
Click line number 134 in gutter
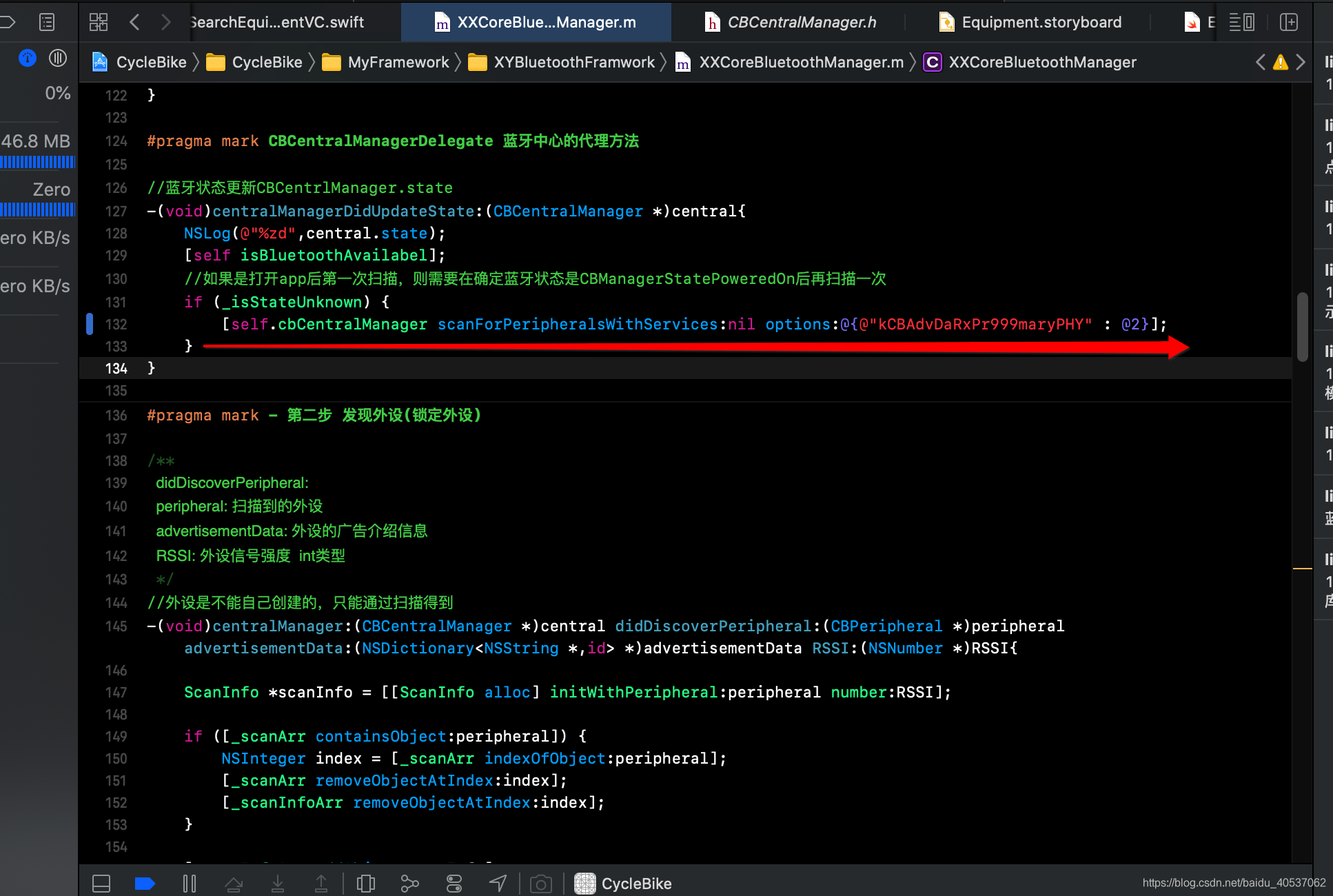[x=116, y=369]
